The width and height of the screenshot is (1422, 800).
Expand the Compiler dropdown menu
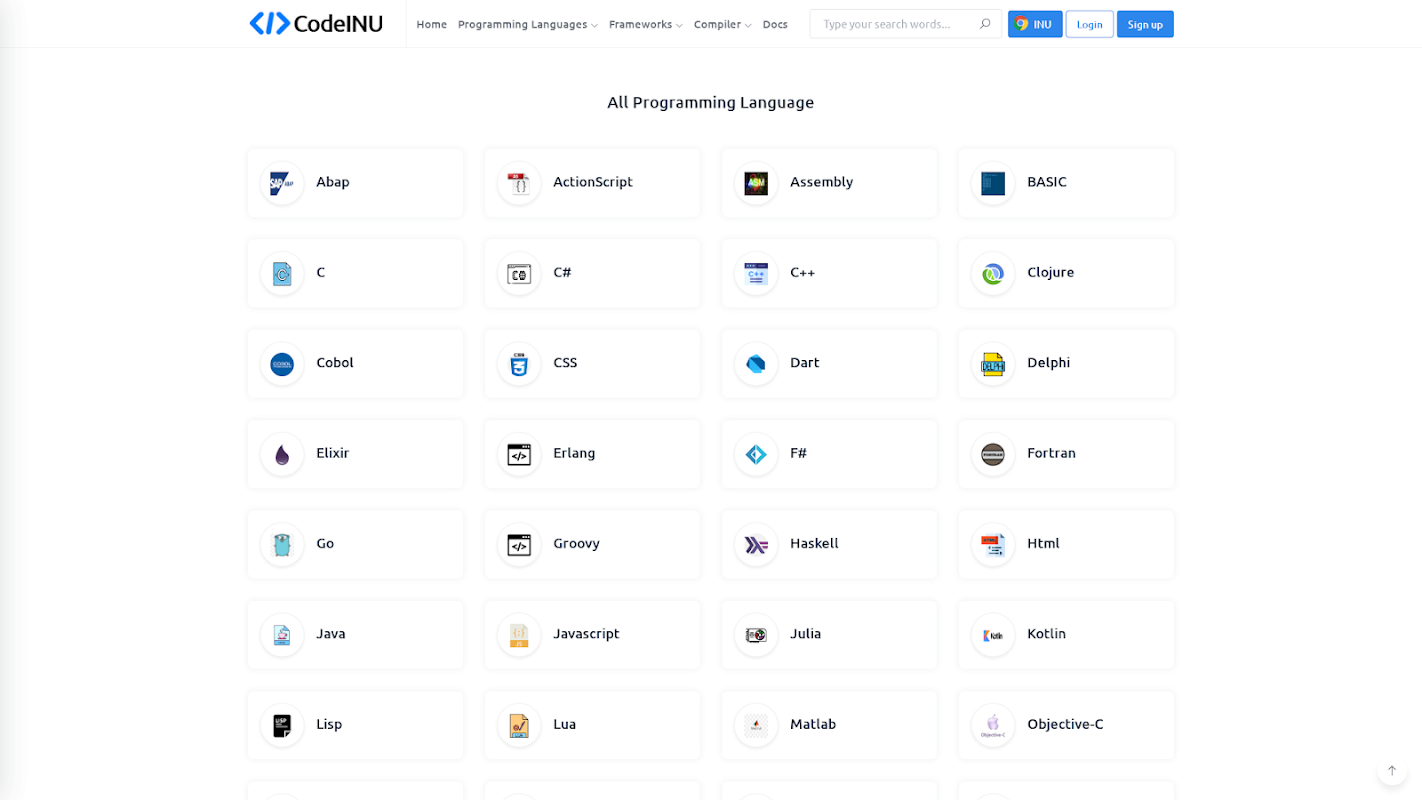point(723,24)
